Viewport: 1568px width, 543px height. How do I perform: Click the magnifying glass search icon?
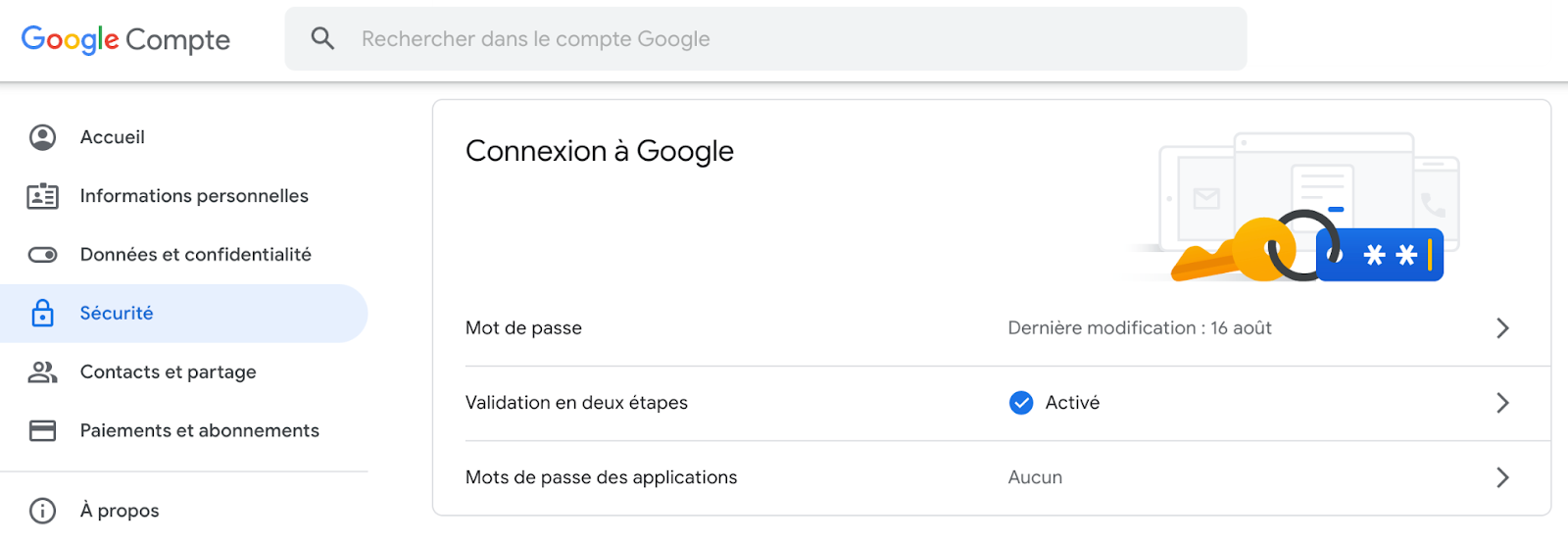(322, 38)
